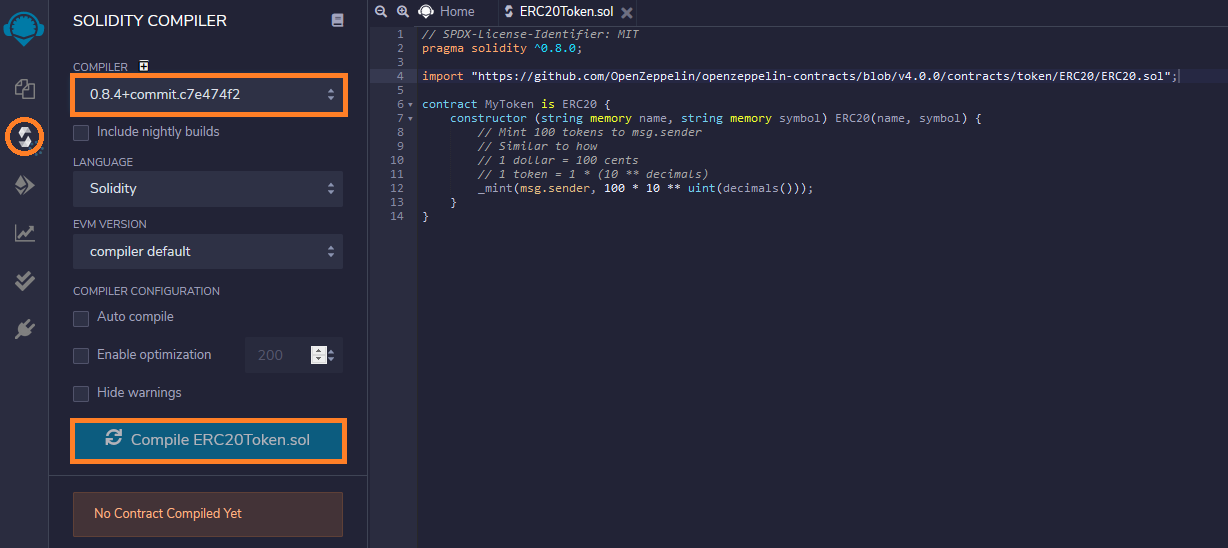This screenshot has width=1228, height=548.
Task: Select the ERC20Token.sol editor tab
Action: tap(566, 12)
